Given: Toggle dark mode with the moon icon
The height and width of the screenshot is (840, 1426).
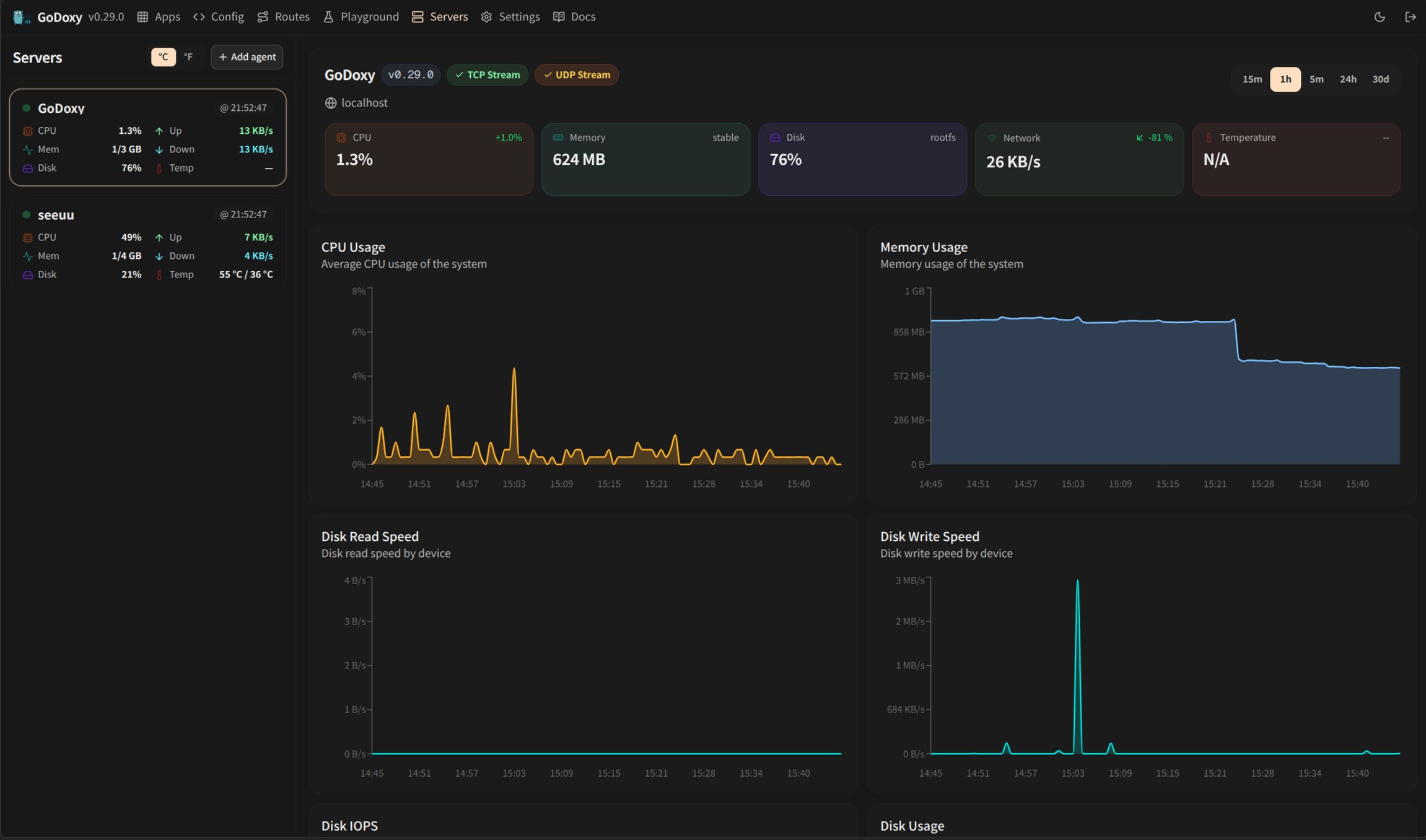Looking at the screenshot, I should coord(1380,17).
